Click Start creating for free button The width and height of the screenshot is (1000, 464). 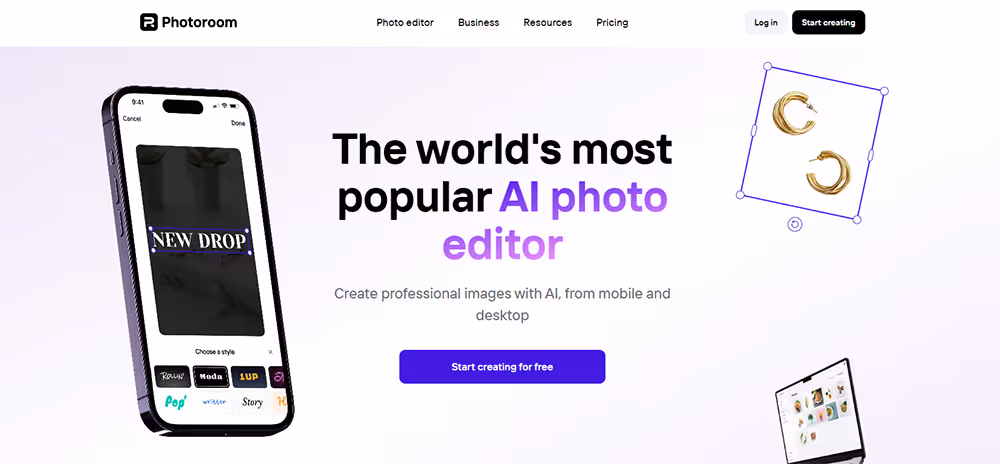[502, 366]
